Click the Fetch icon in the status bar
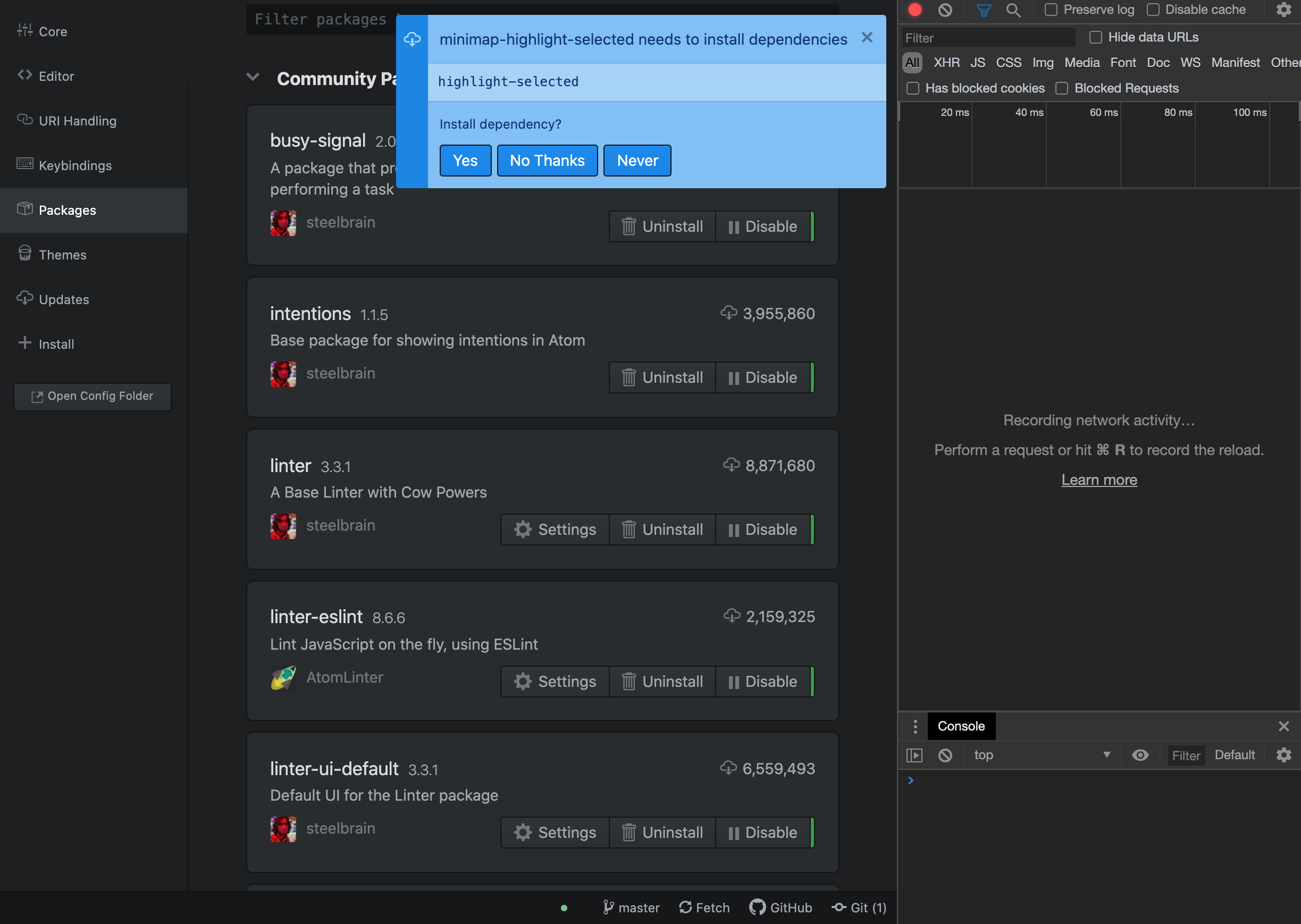1301x924 pixels. coord(685,907)
